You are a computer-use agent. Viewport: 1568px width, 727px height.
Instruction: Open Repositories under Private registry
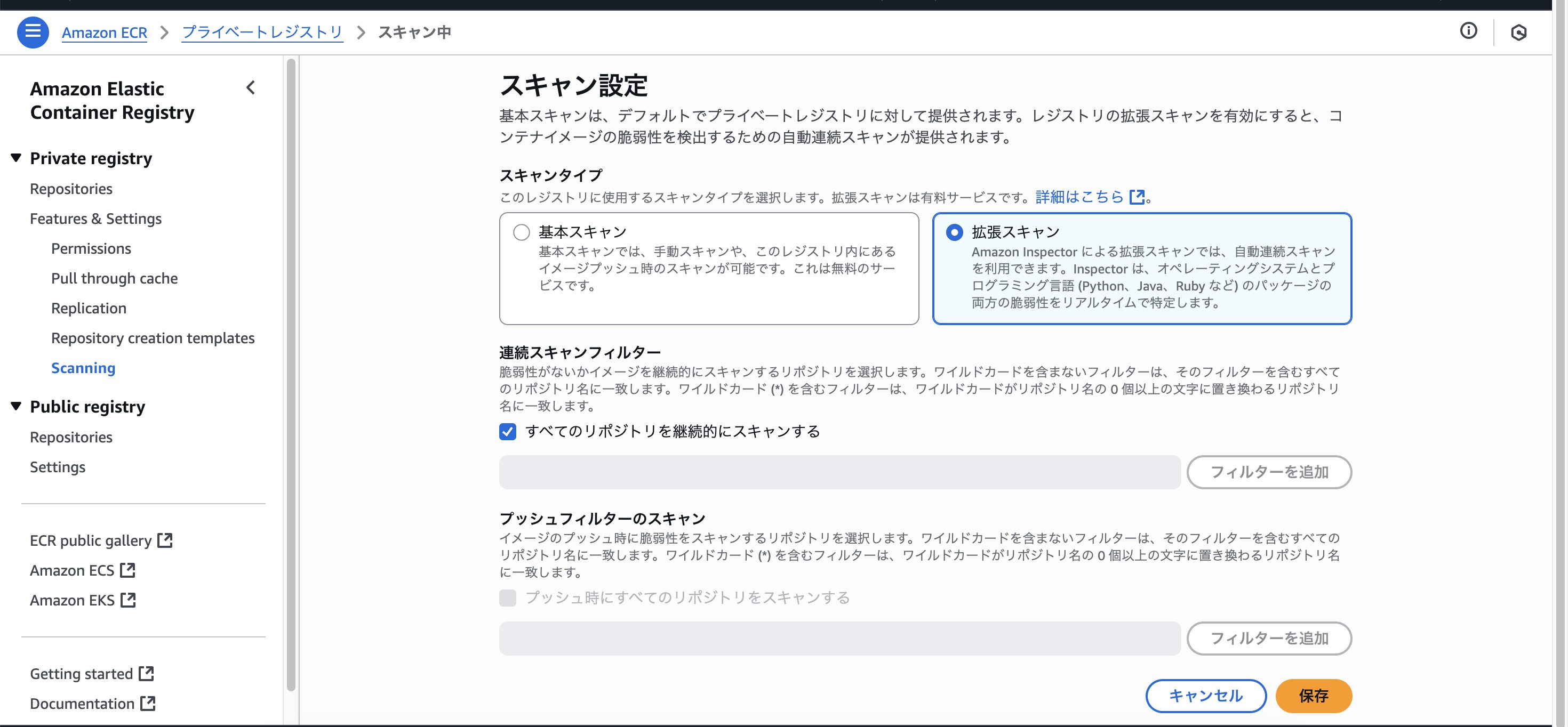pyautogui.click(x=71, y=189)
